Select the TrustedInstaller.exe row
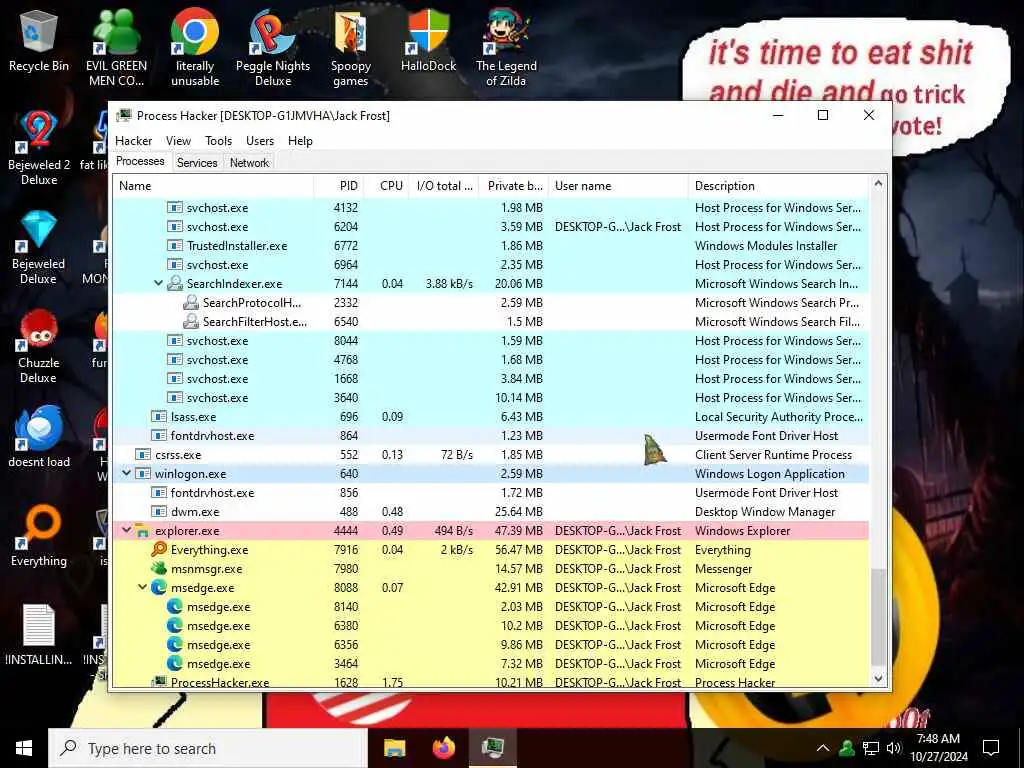 [491, 246]
